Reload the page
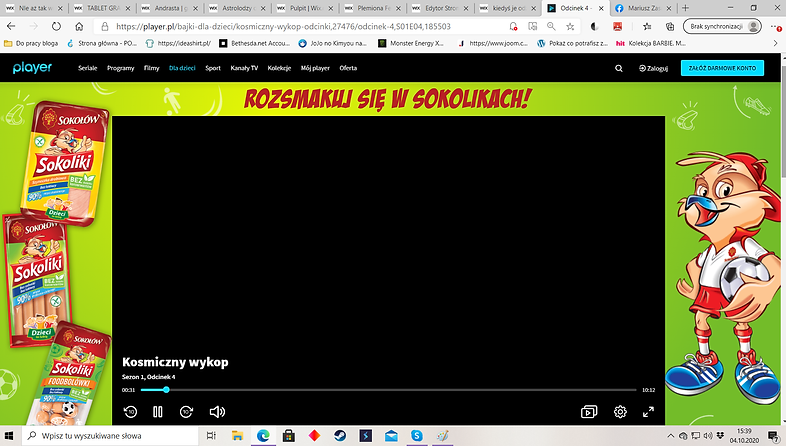The height and width of the screenshot is (446, 786). (56, 26)
